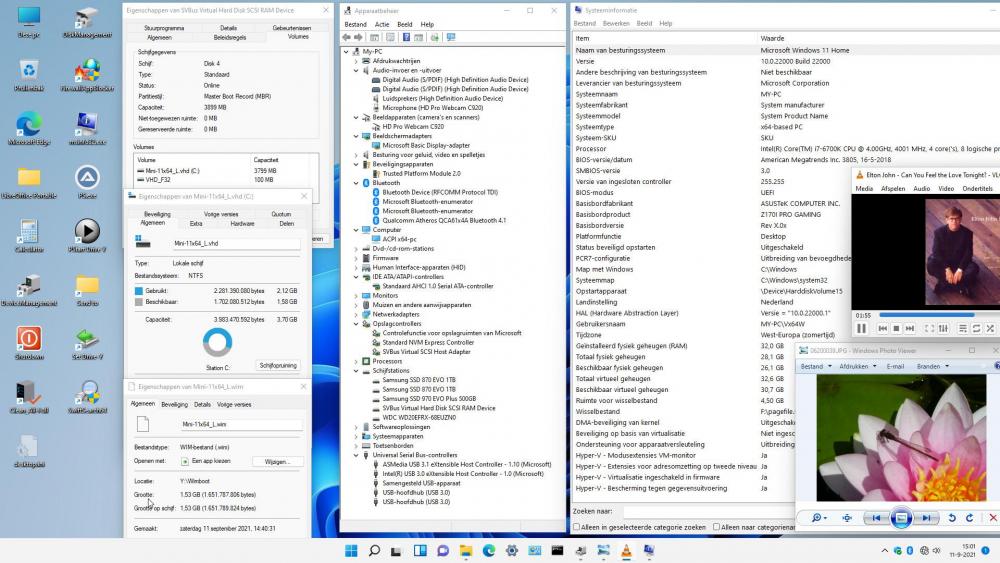Rotate the photo clockwise in Photo Viewer
Screen dimensions: 1000x563
point(971,517)
